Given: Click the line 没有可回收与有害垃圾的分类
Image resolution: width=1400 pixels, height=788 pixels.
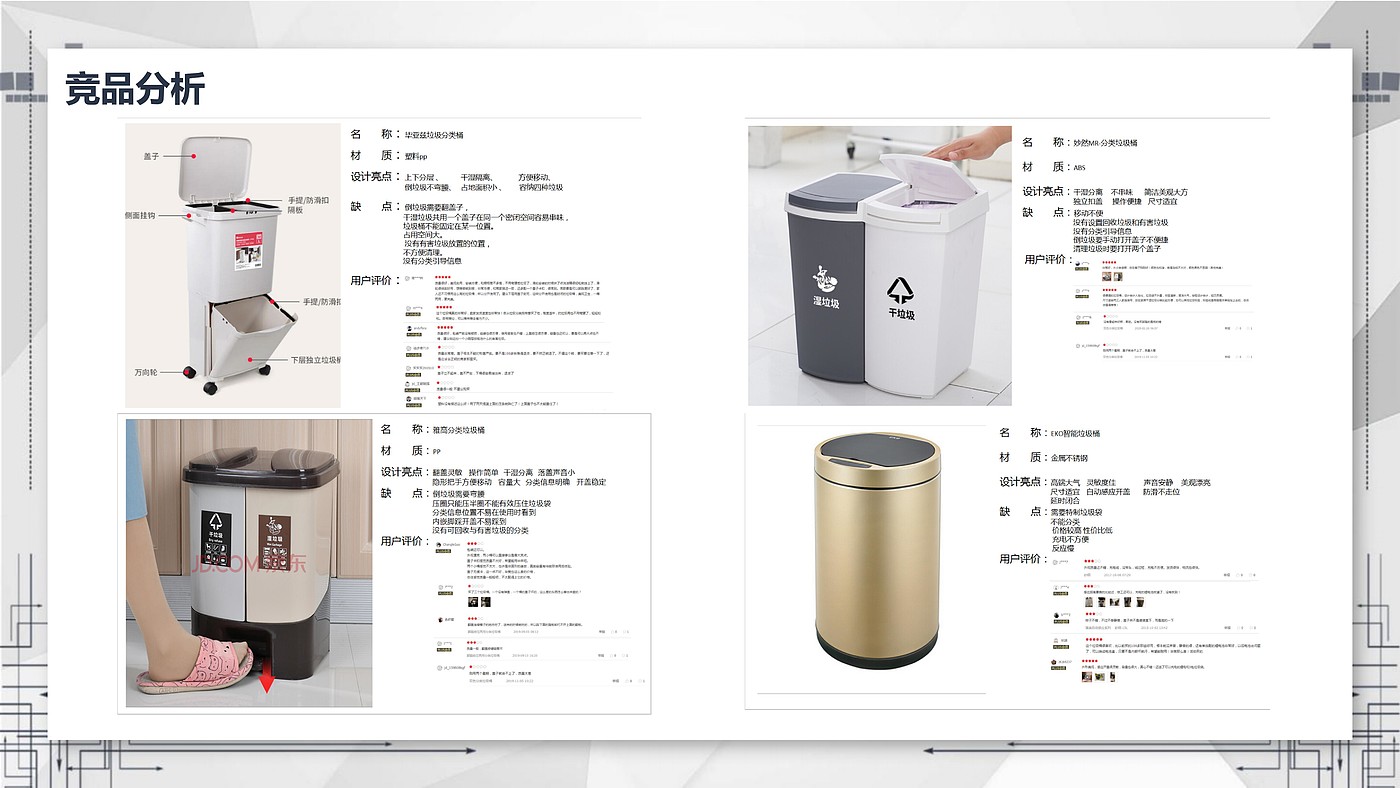Looking at the screenshot, I should pos(480,530).
